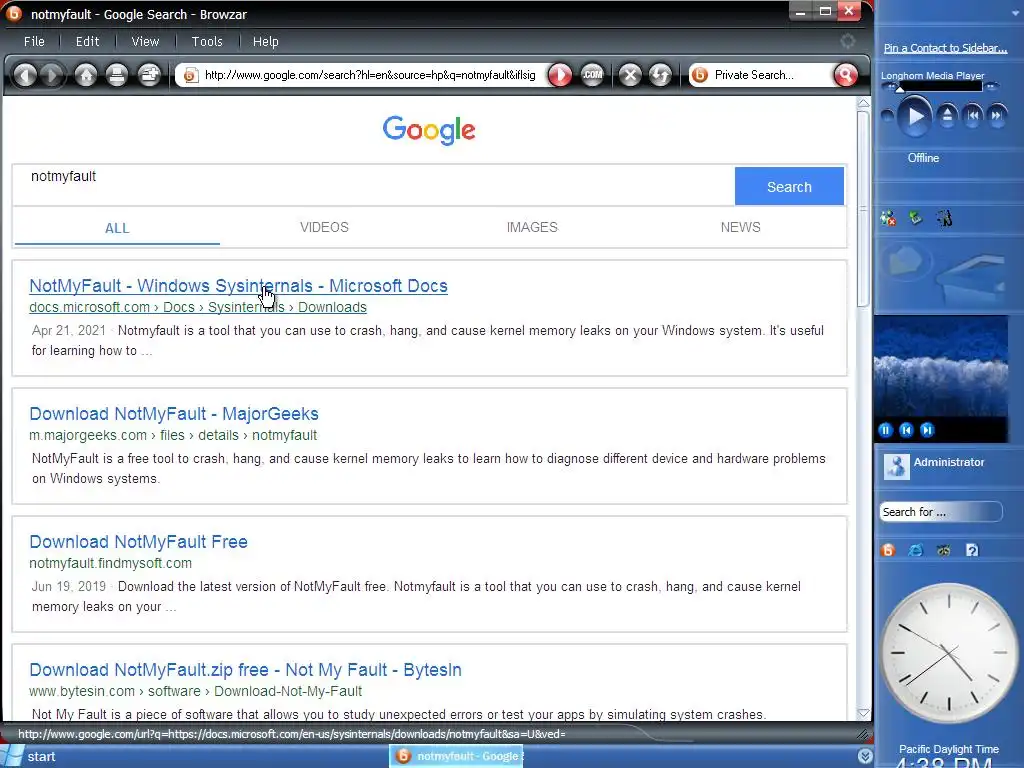Open the Windows start button
The width and height of the screenshot is (1024, 768).
click(30, 756)
